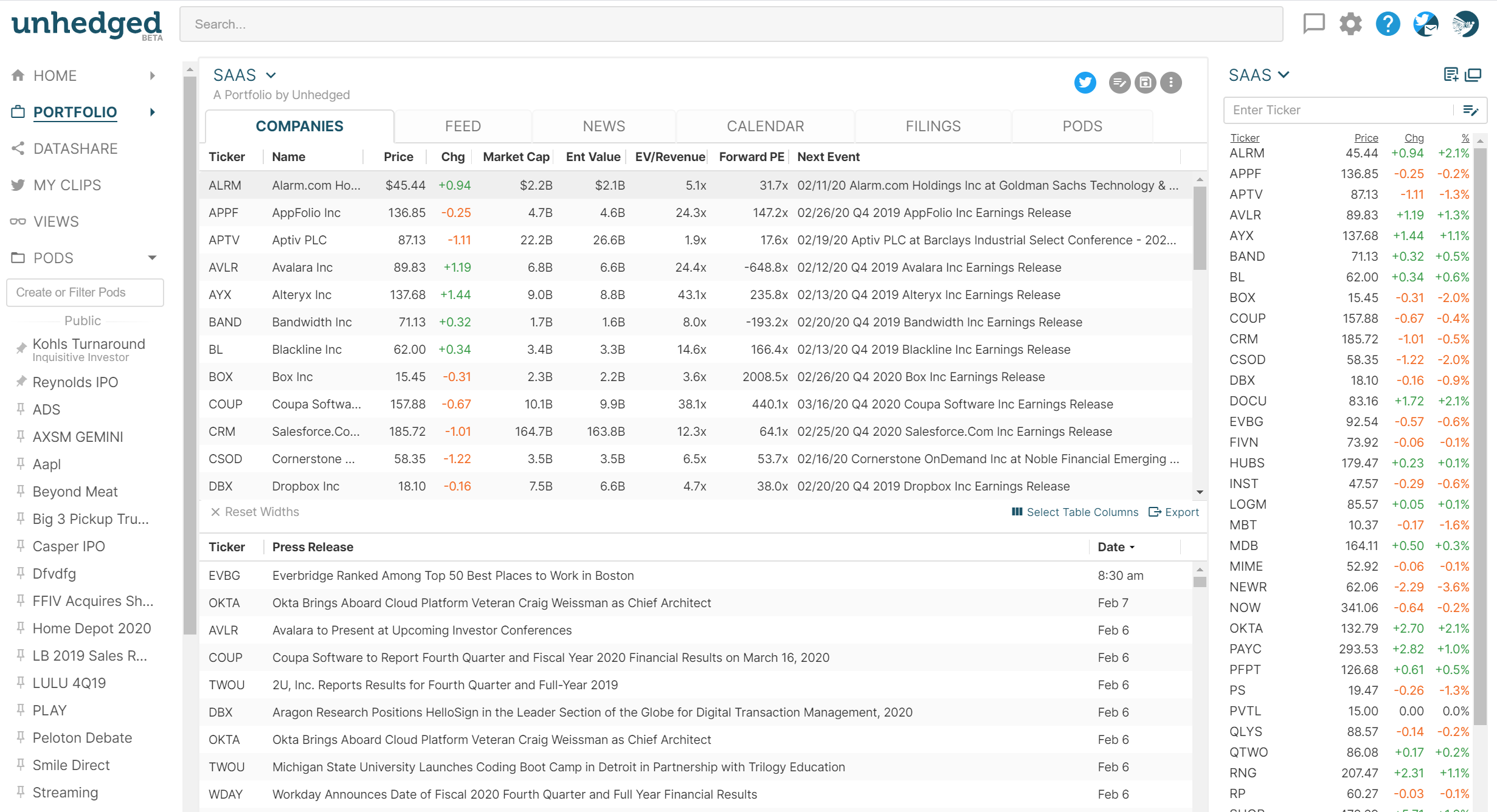
Task: Open the settings gear icon
Action: [x=1350, y=24]
